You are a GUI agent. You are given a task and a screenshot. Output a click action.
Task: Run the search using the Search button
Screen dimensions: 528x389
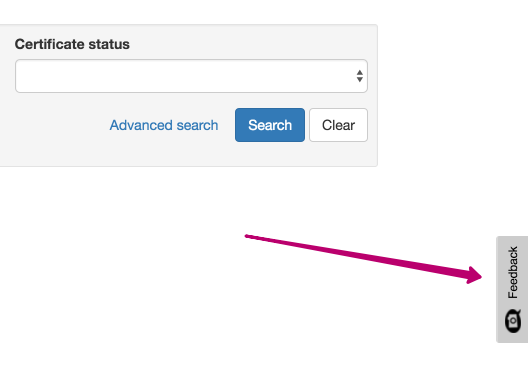coord(270,125)
